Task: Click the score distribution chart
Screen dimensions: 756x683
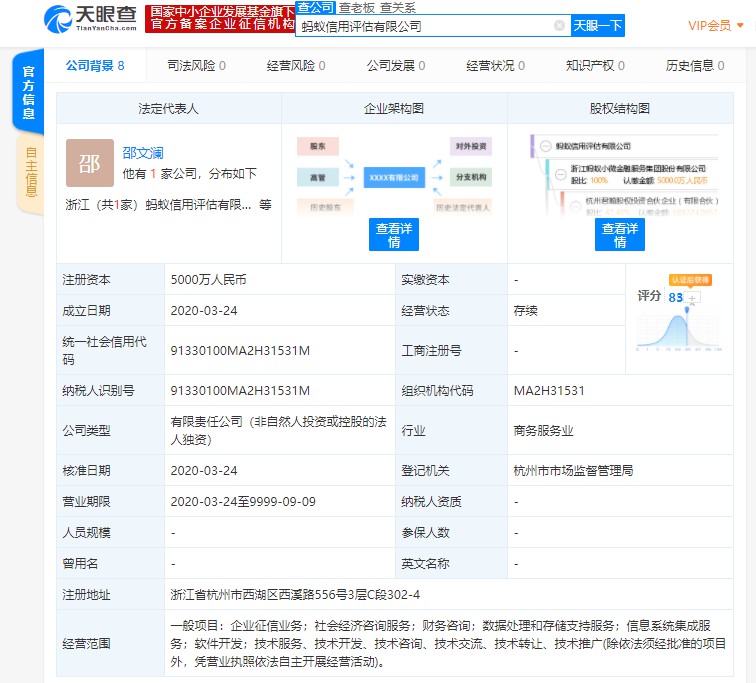Action: [679, 330]
